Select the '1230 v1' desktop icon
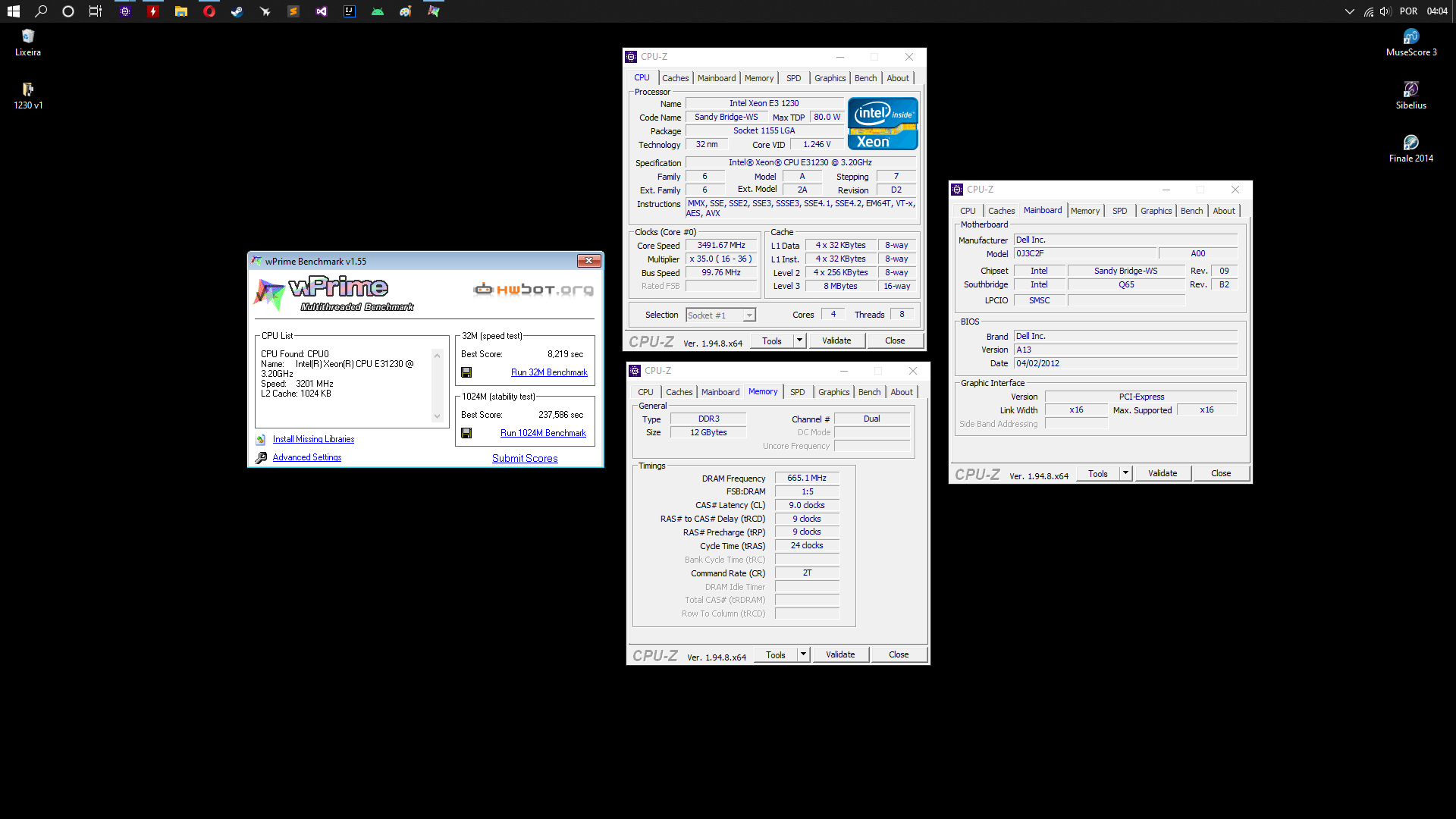The image size is (1456, 819). [x=28, y=96]
